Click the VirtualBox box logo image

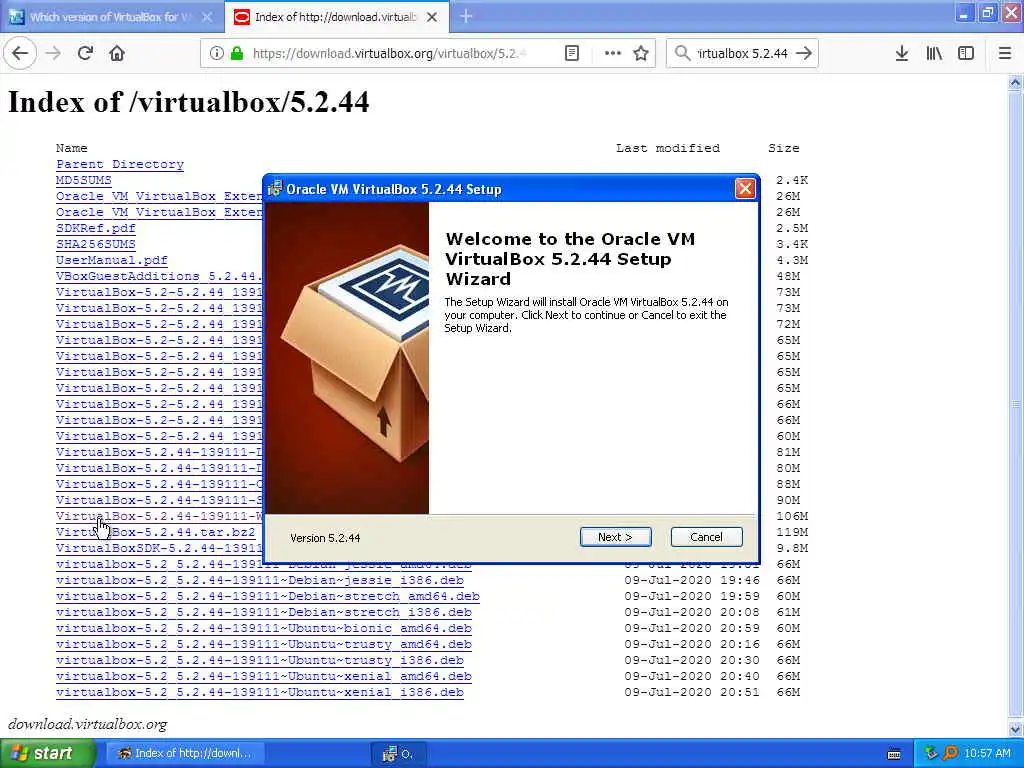347,358
